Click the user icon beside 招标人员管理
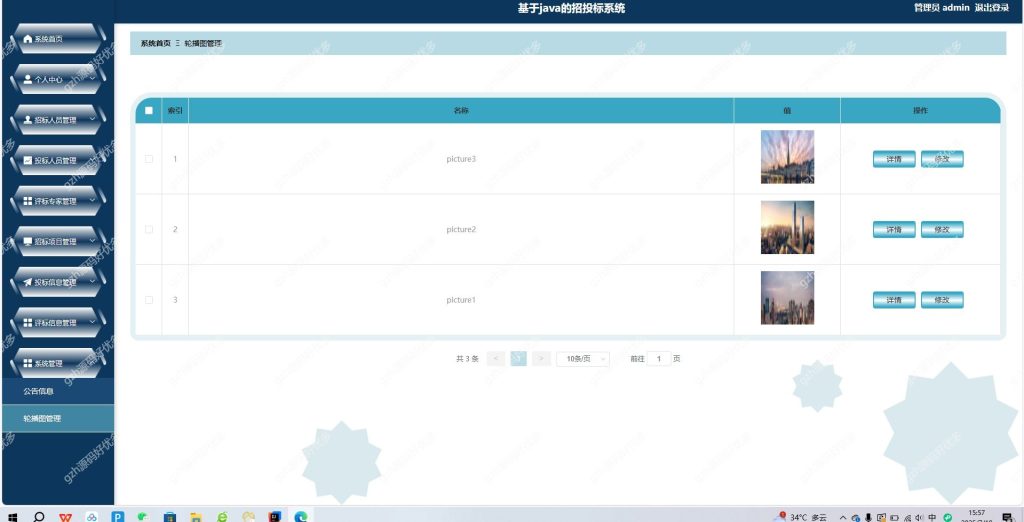This screenshot has height=522, width=1024. coord(27,120)
